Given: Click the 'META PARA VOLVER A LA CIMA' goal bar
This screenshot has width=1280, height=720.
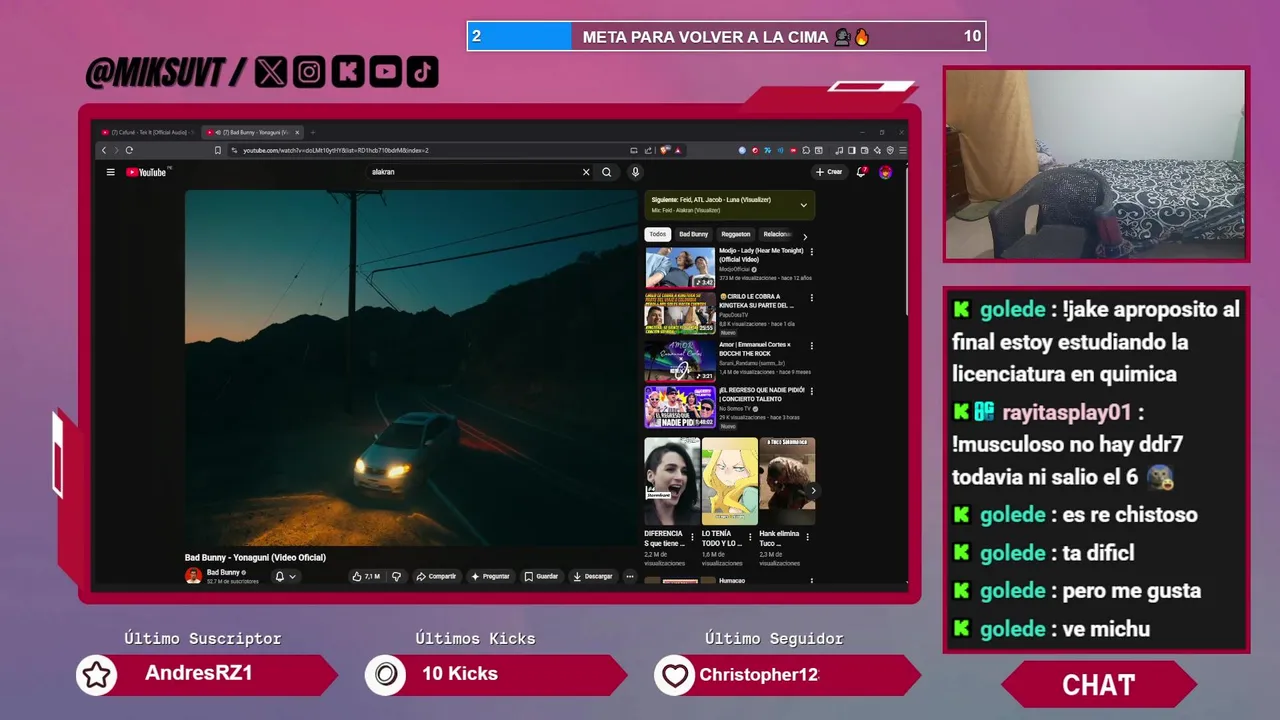Looking at the screenshot, I should coord(726,37).
